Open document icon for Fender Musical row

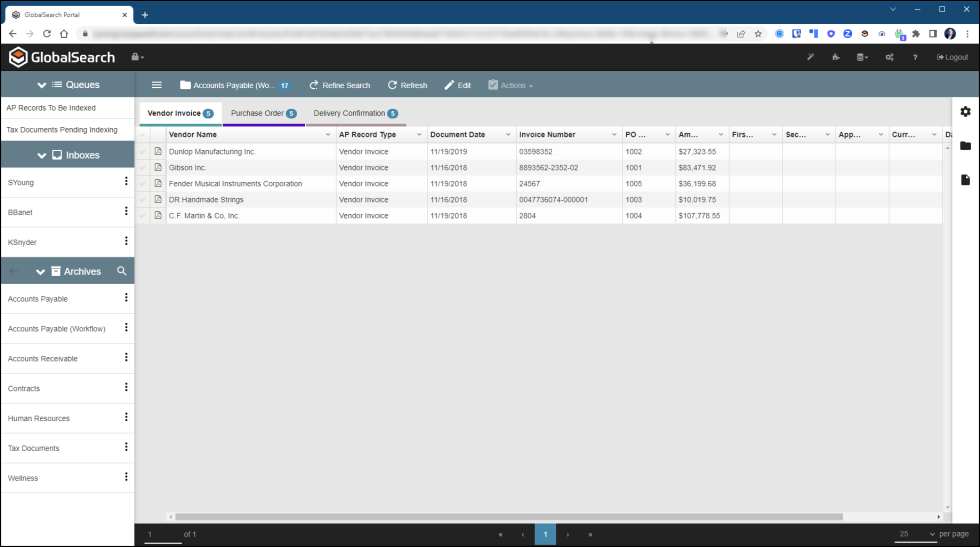(x=158, y=183)
